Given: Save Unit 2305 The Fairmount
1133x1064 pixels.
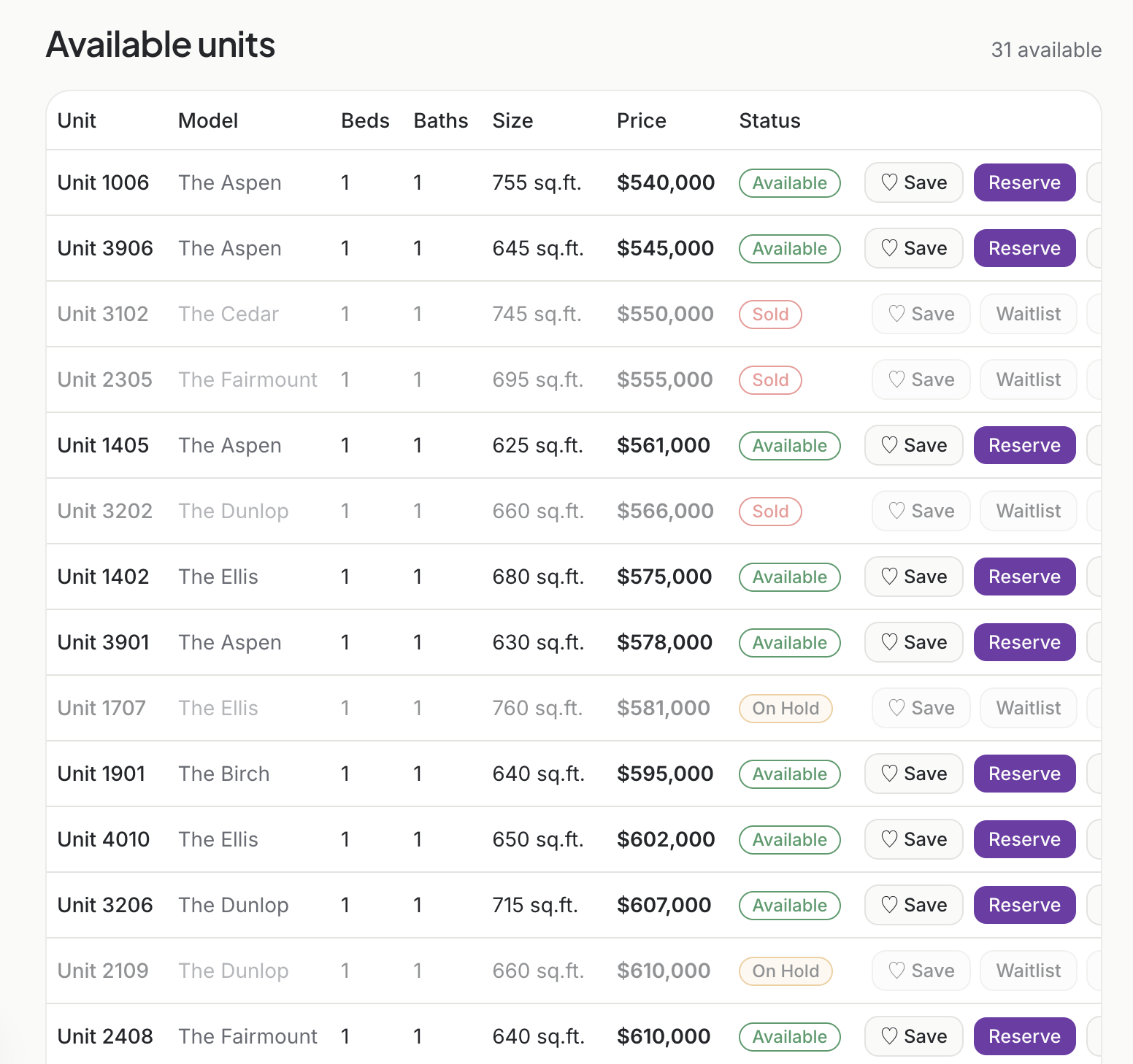Looking at the screenshot, I should click(921, 379).
